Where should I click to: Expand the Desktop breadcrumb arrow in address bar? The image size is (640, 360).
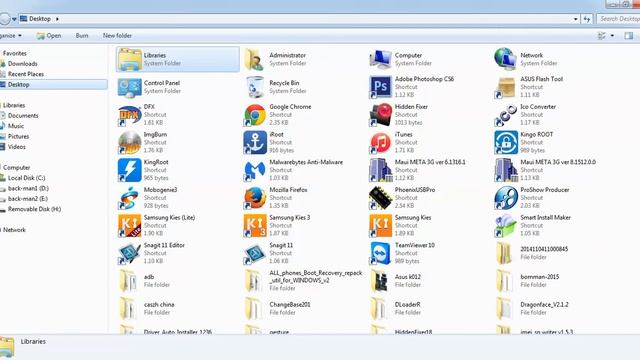(x=57, y=19)
